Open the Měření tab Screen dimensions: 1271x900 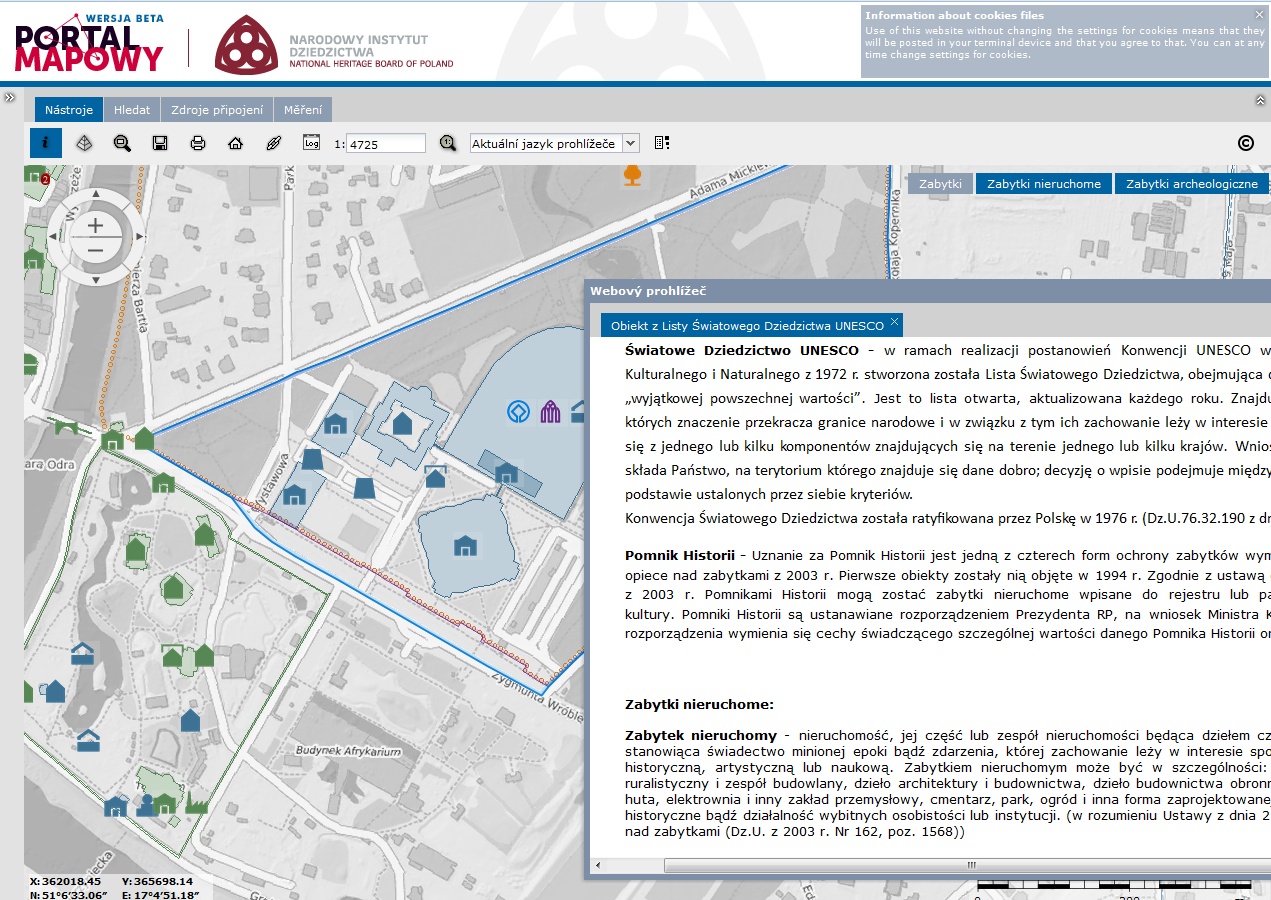click(303, 110)
